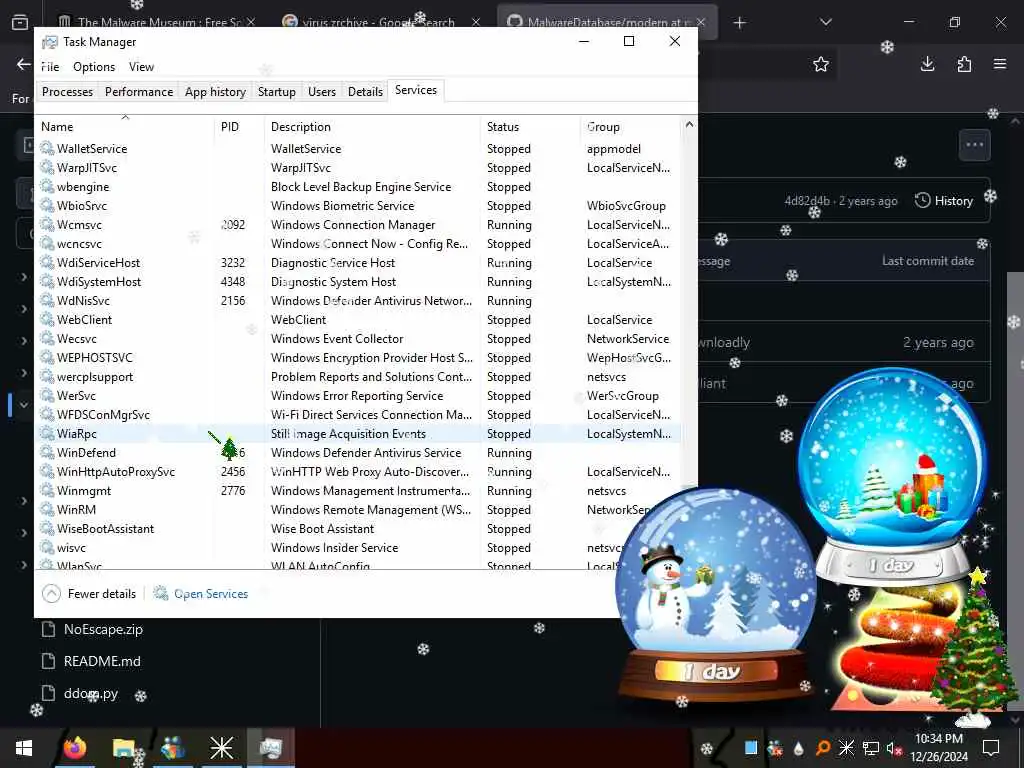Open the Windows Start menu
Screen dimensions: 1024x768
click(24, 748)
